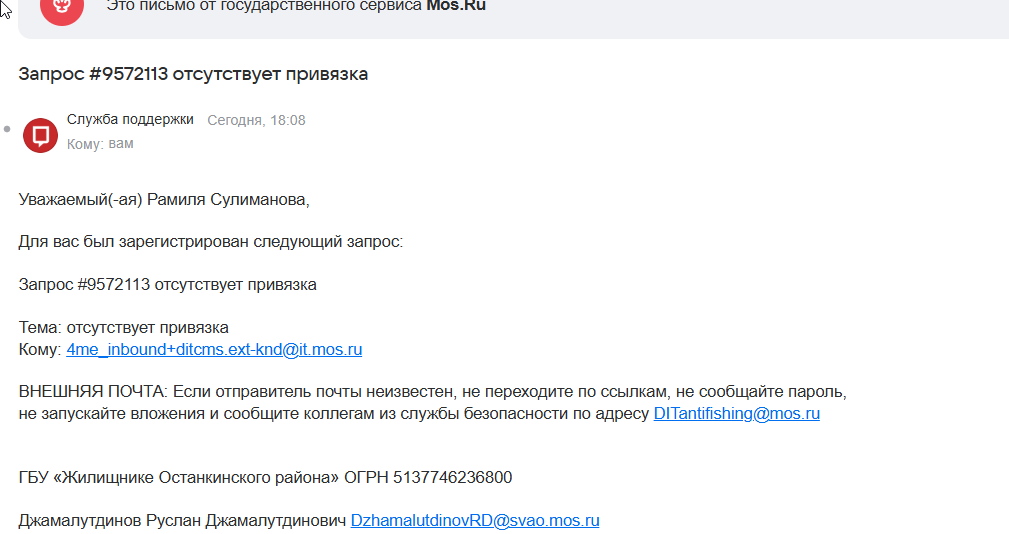Click the warning line не запускайте вложения
Screen dimensions: 1009x534
point(333,413)
